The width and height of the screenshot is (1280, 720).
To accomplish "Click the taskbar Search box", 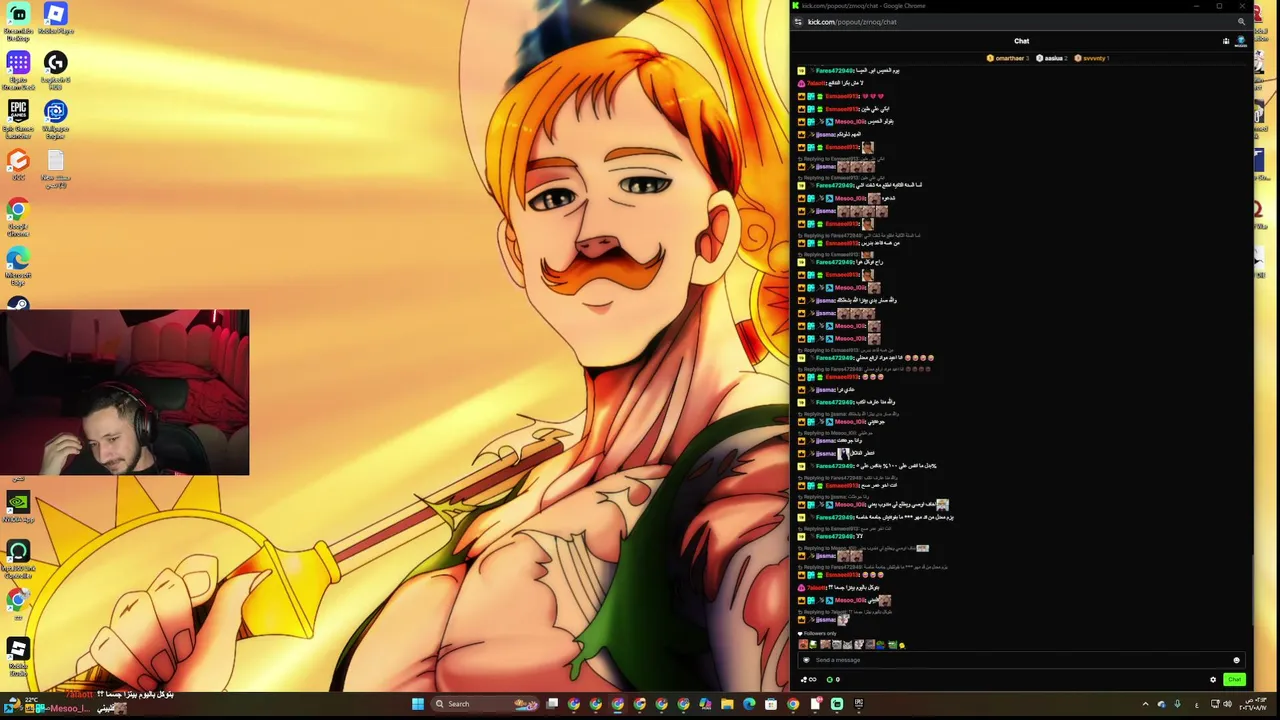I will pos(485,704).
